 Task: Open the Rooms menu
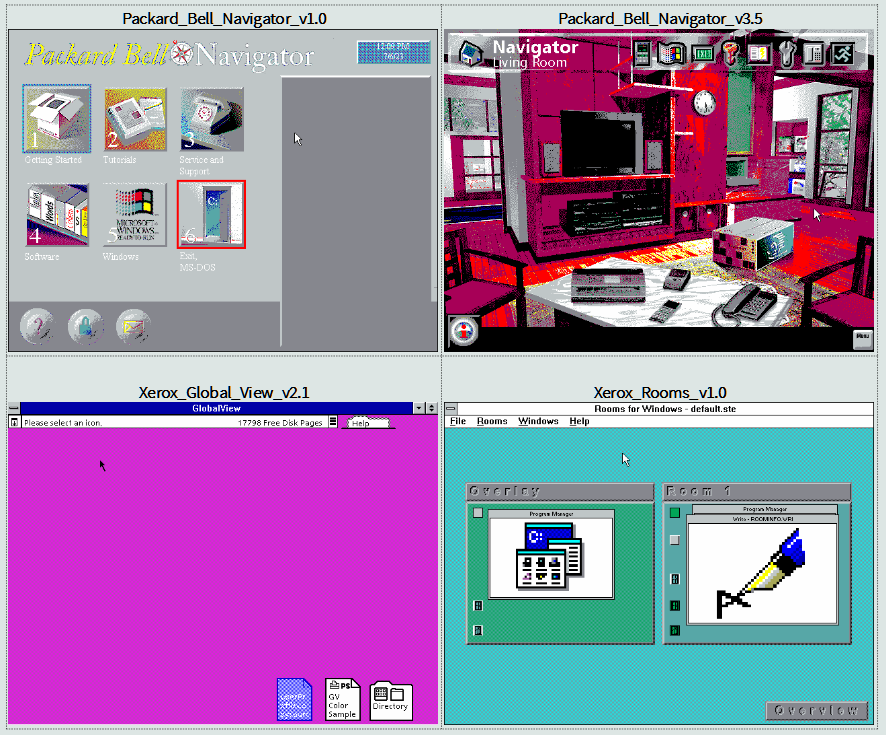coord(492,421)
